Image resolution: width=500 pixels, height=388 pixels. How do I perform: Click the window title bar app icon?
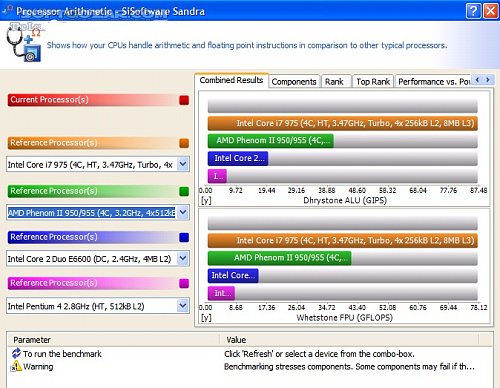(7, 11)
